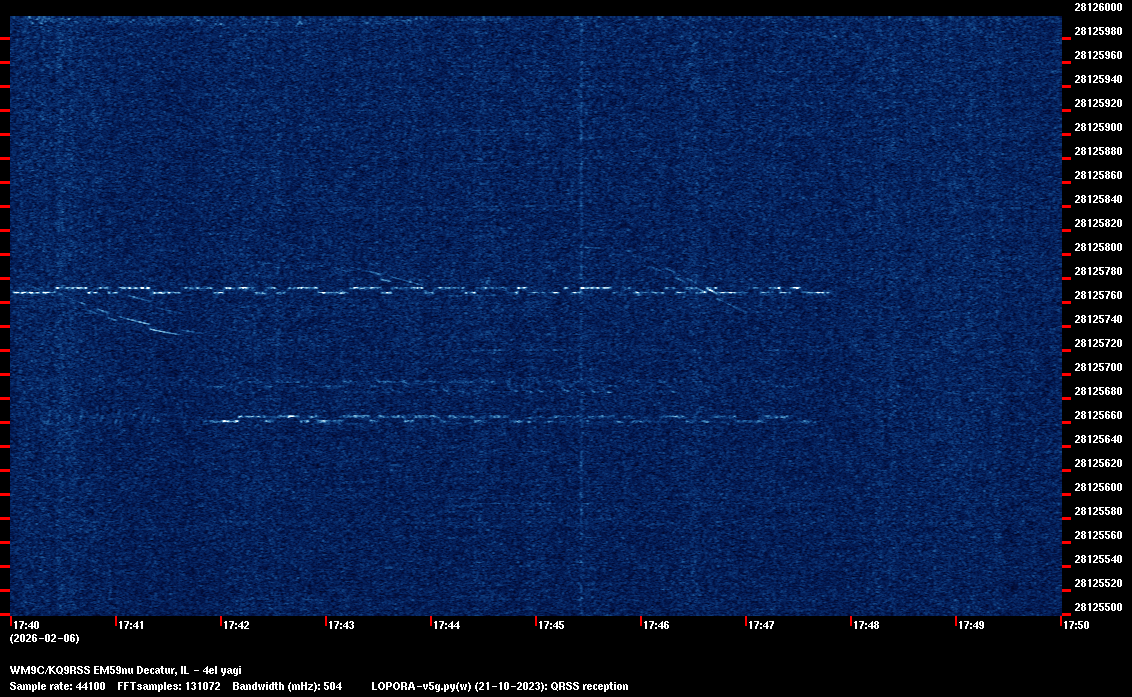Screen dimensions: 1132x697
Task: Click the 17:40 time axis label
Action: click(26, 625)
